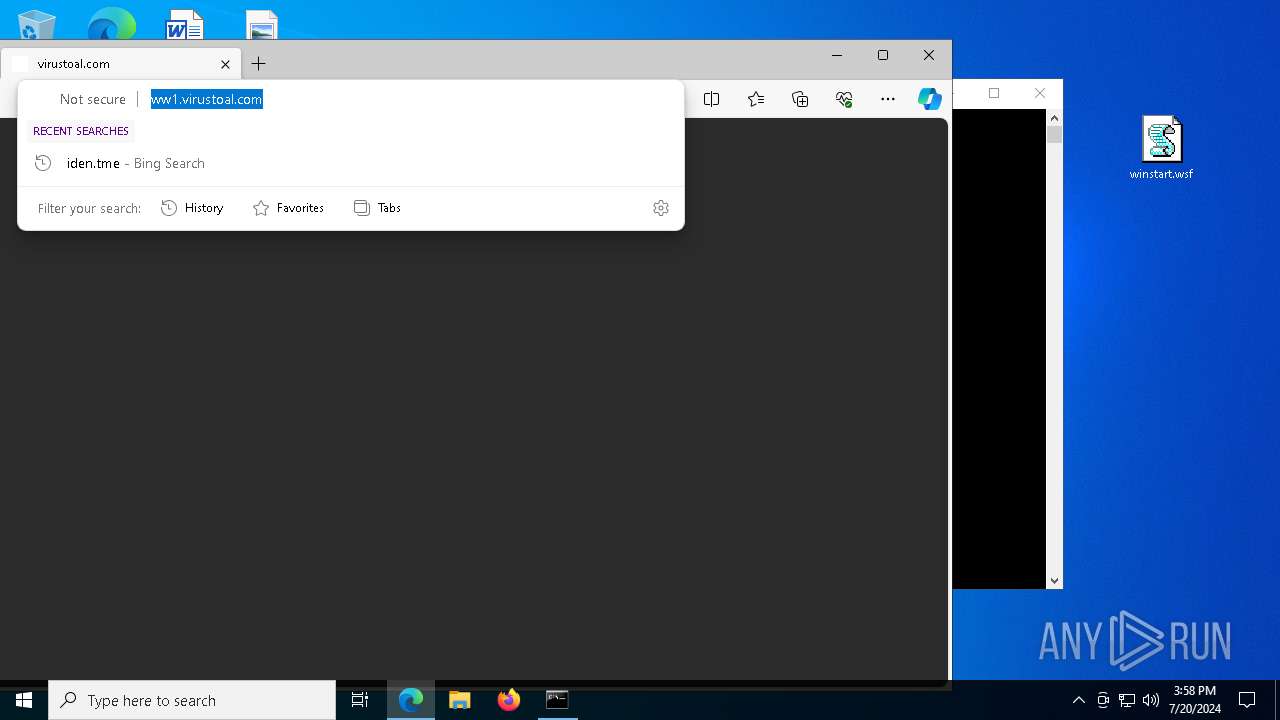1280x720 pixels.
Task: Click the network tray icon
Action: coord(1127,700)
